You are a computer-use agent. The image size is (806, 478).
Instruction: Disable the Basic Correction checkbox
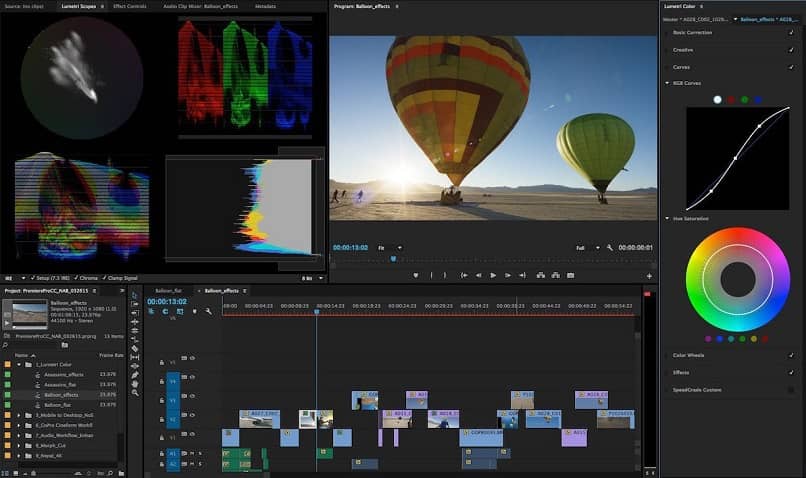point(792,33)
